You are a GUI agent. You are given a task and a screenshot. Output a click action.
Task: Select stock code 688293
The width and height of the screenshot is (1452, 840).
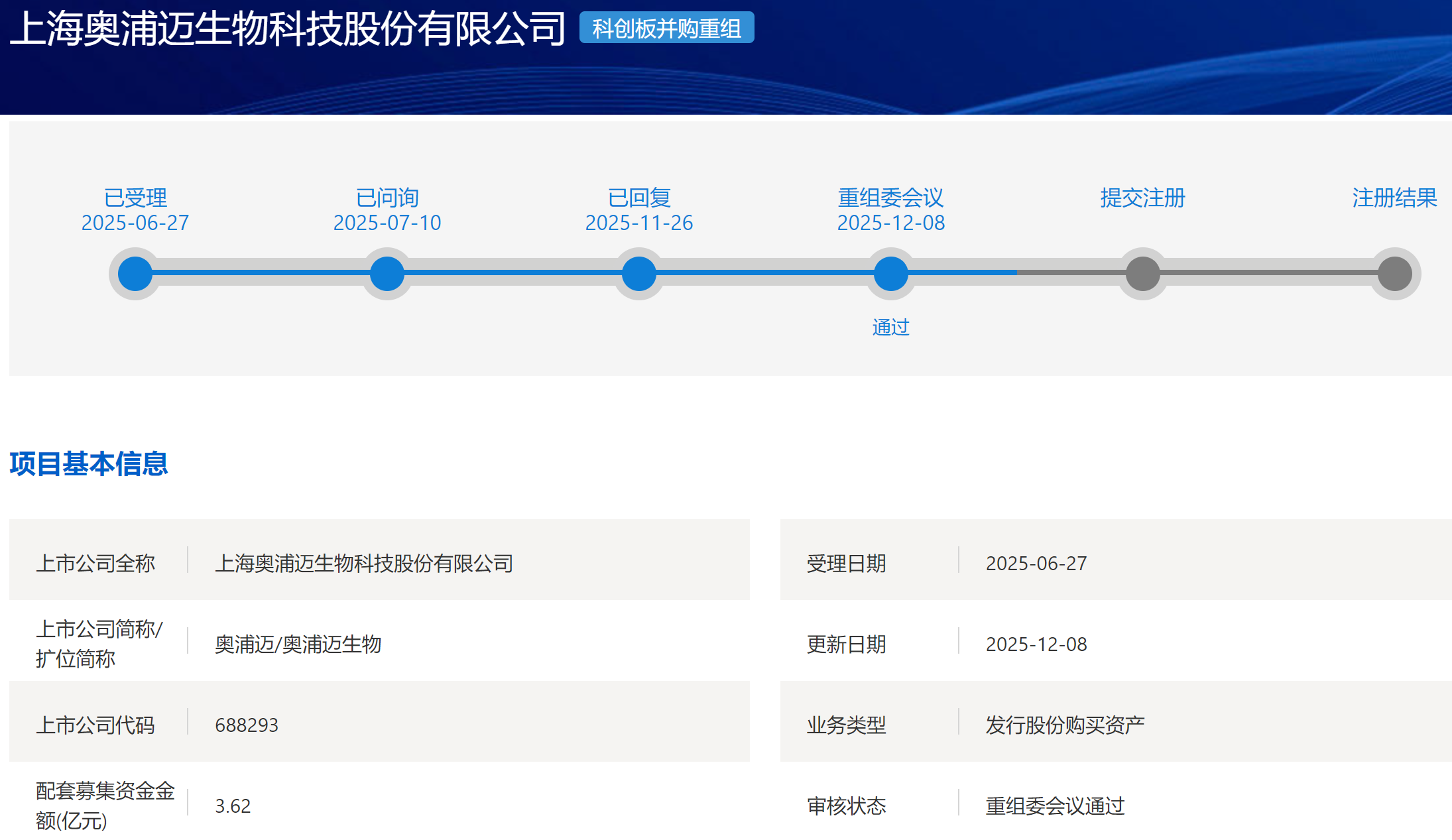[247, 724]
